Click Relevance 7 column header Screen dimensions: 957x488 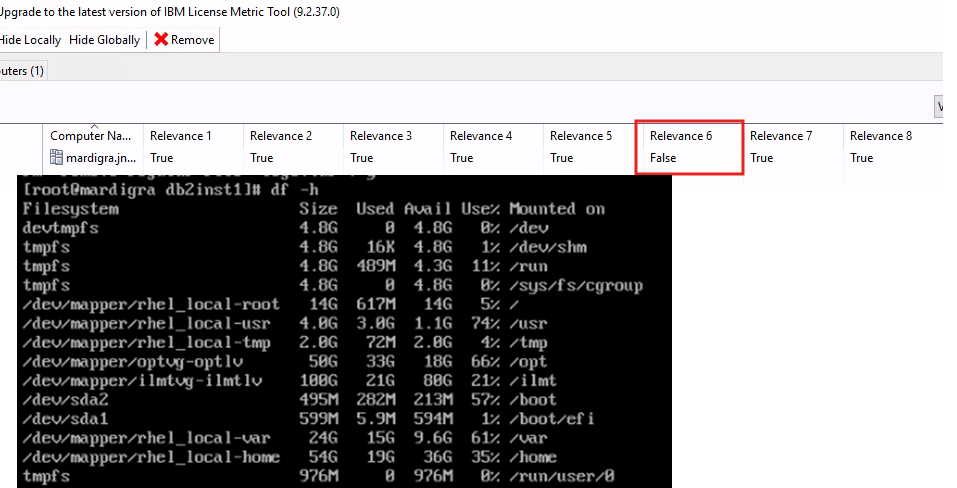point(781,135)
